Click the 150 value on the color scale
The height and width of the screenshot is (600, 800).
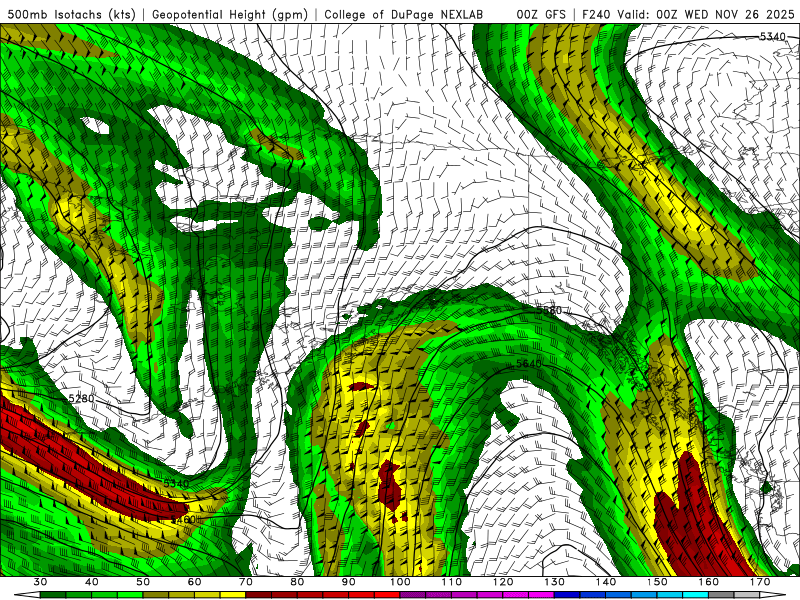657,582
